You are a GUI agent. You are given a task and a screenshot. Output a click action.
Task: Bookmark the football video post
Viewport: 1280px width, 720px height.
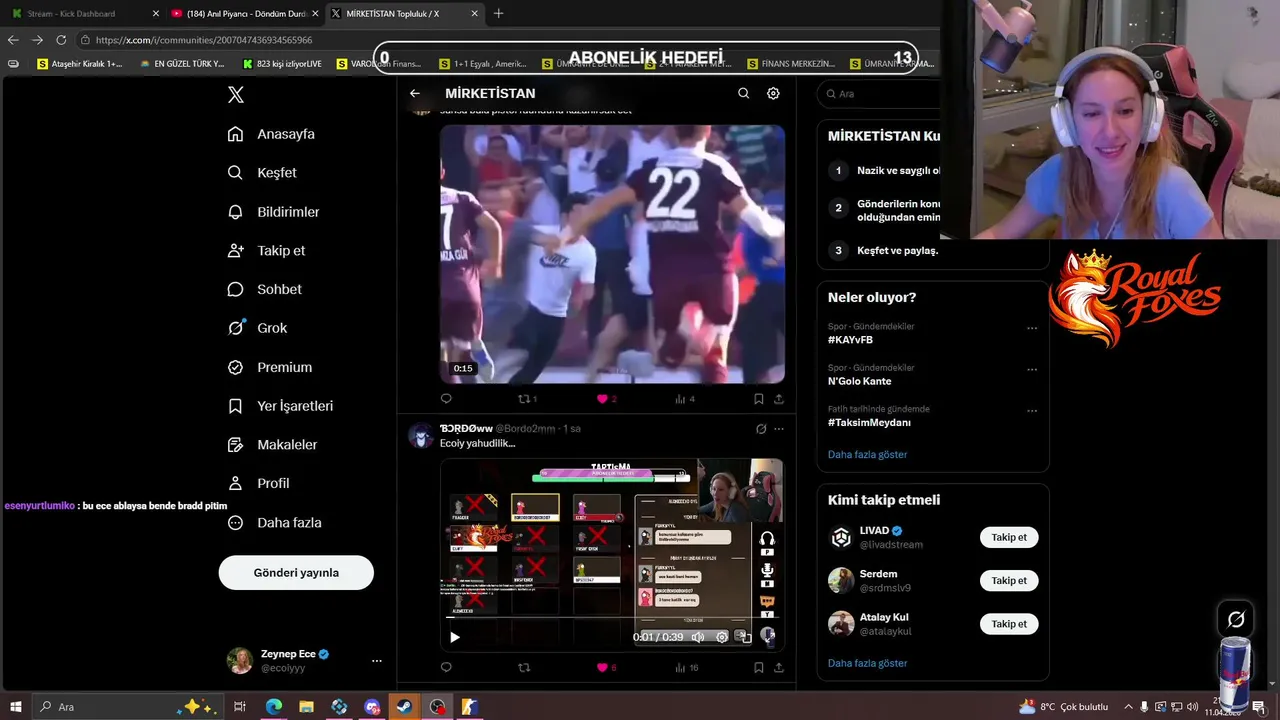click(x=759, y=399)
